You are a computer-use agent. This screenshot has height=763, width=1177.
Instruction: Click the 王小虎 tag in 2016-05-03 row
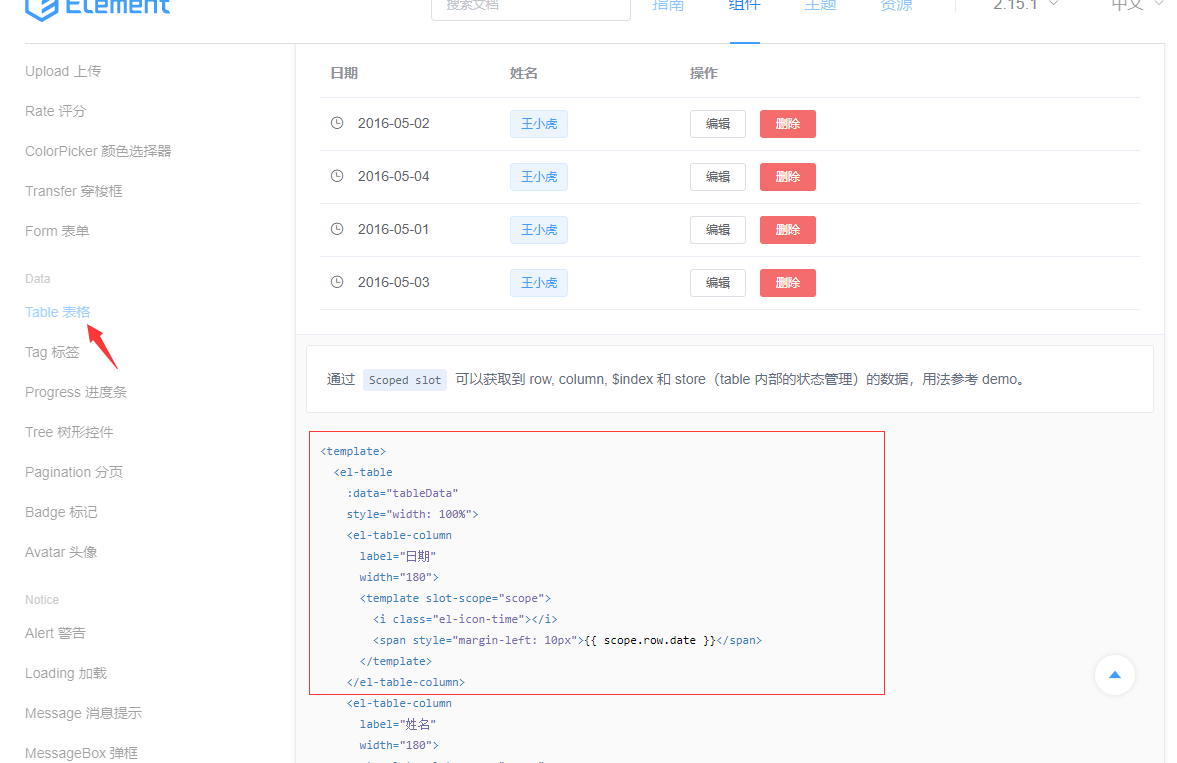point(539,282)
